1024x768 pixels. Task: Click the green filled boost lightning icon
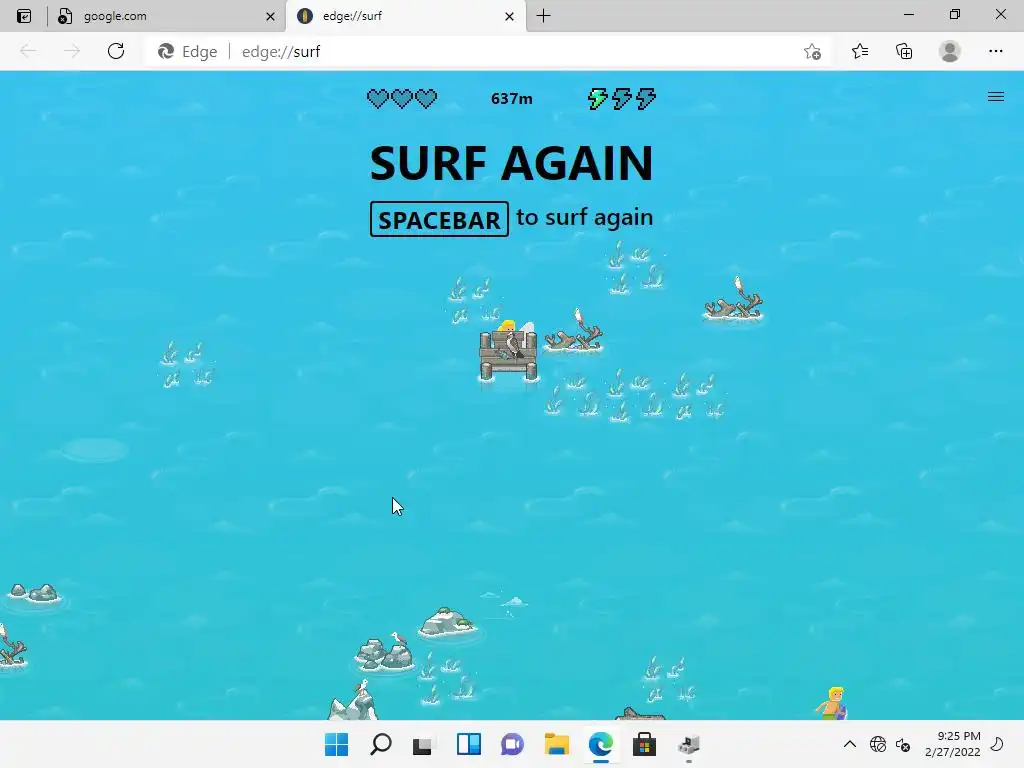click(598, 99)
